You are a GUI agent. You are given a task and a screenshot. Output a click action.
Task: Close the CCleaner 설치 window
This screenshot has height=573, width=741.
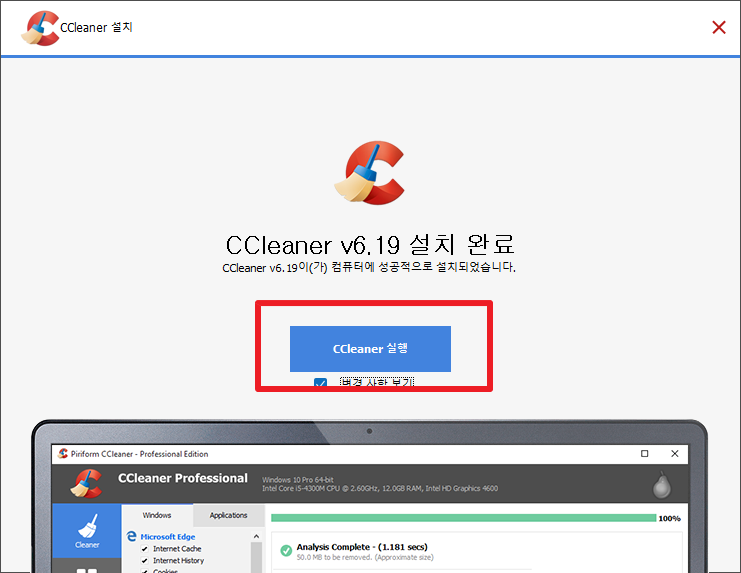pyautogui.click(x=719, y=27)
